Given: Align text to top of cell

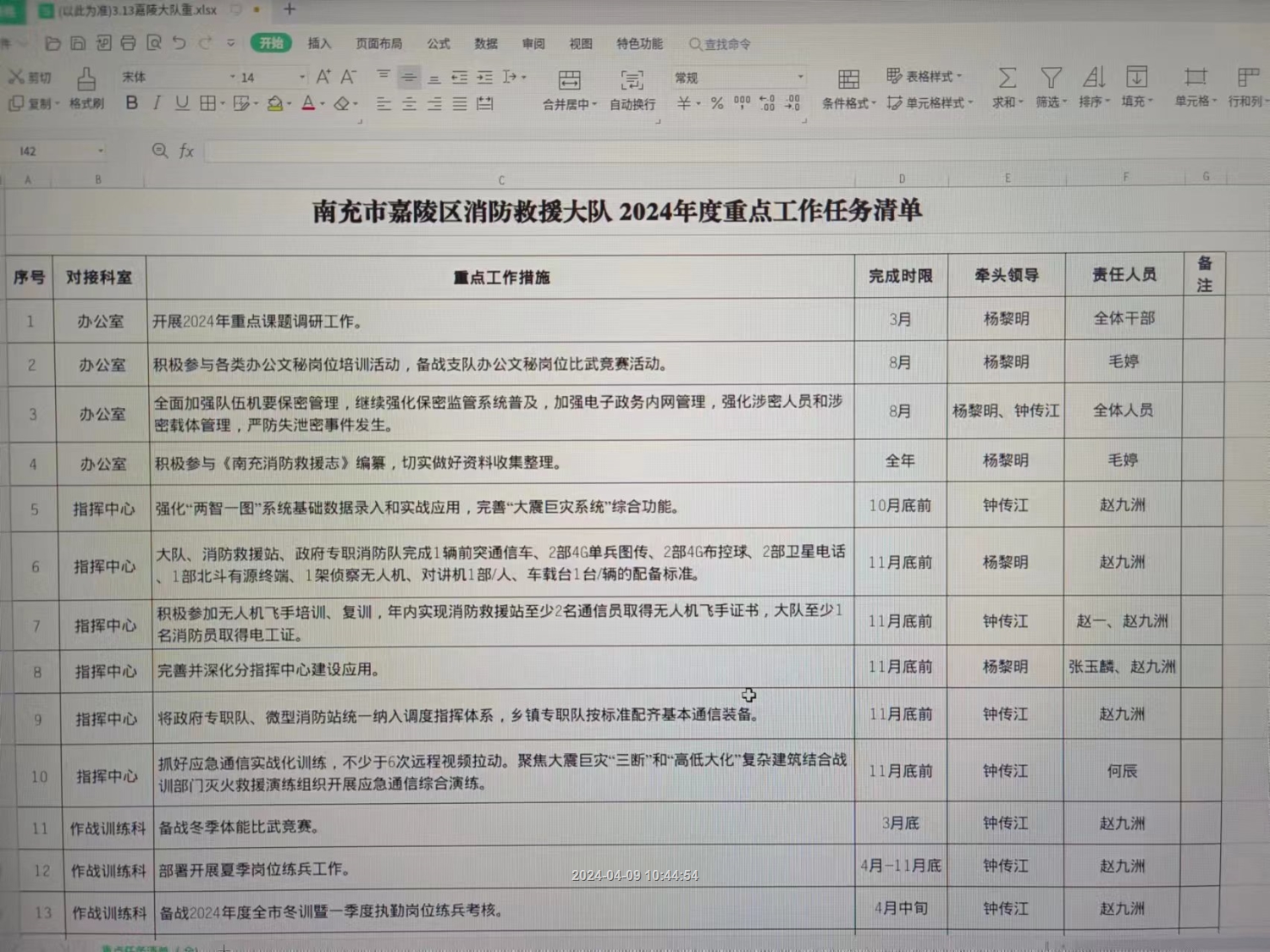Looking at the screenshot, I should tap(384, 77).
